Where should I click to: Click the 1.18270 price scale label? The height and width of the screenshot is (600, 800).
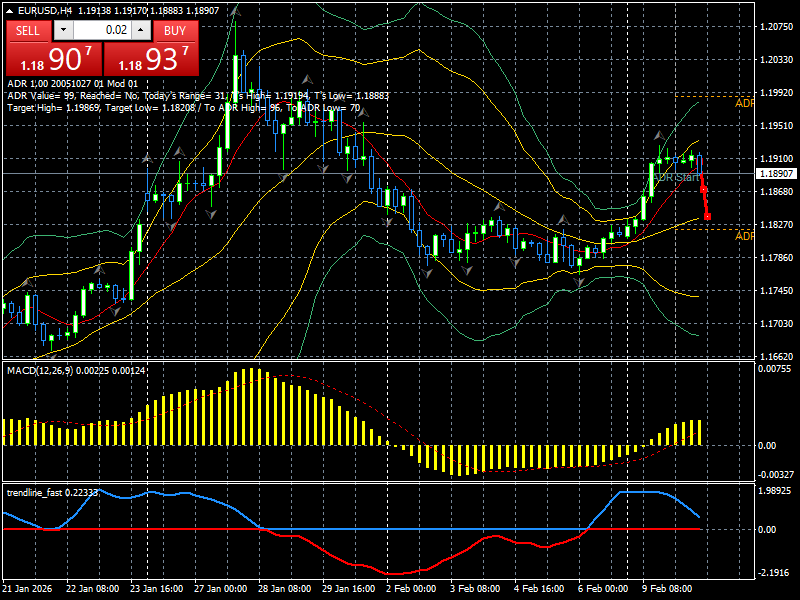pos(777,224)
